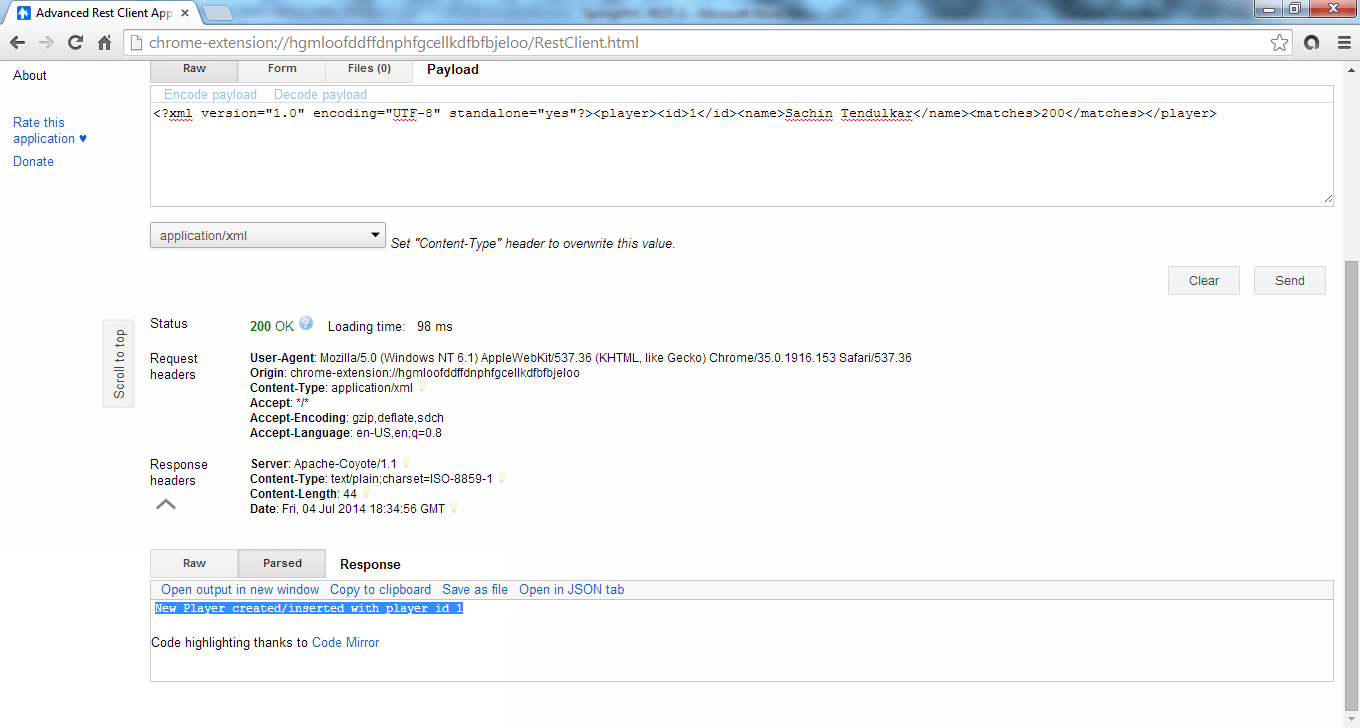Click the back navigation arrow
The image size is (1360, 728).
(x=17, y=44)
